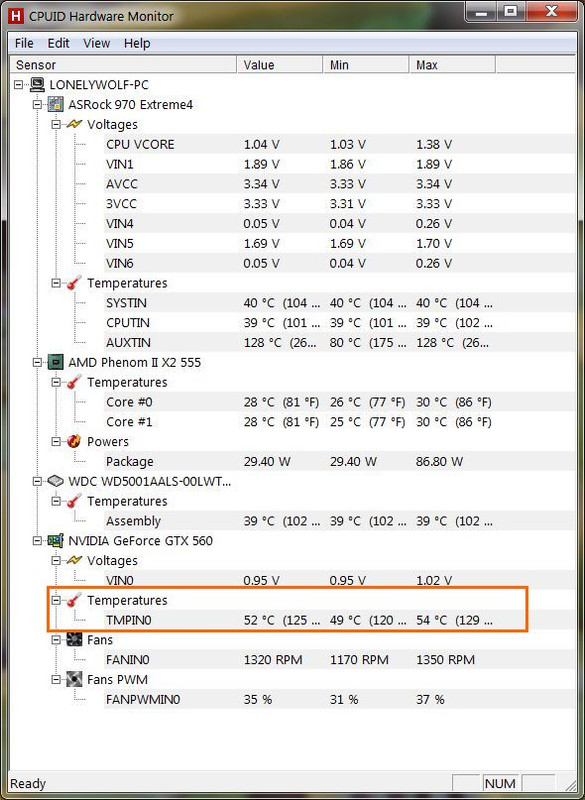Click the thermometer icon under AMD Phenom II
Image resolution: width=585 pixels, height=800 pixels.
[74, 382]
